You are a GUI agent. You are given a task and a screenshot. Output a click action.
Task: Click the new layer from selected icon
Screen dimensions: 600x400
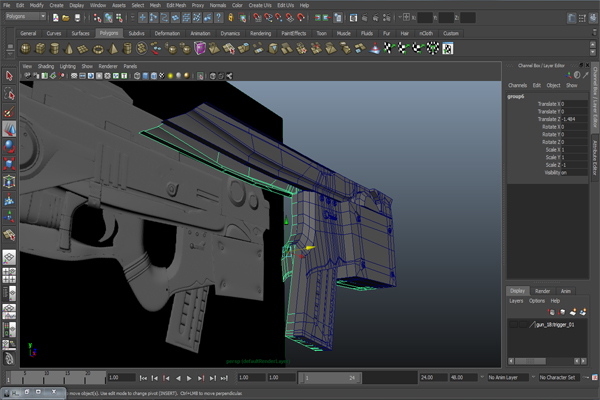click(x=582, y=312)
